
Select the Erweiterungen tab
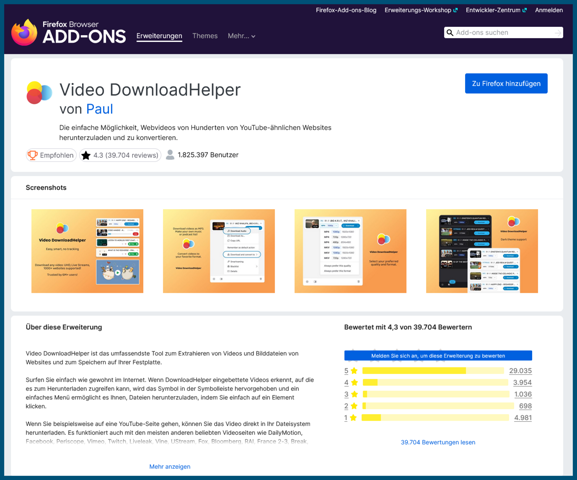click(x=159, y=36)
